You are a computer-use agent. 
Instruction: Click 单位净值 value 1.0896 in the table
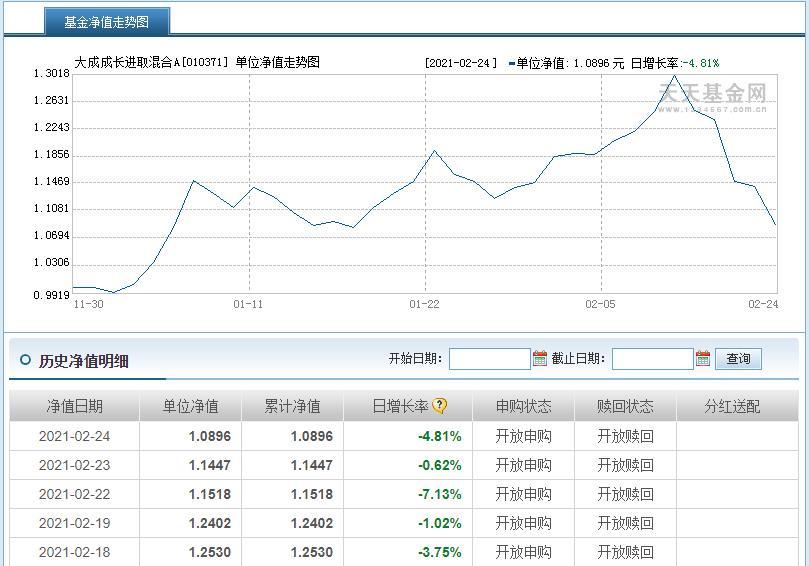[209, 436]
